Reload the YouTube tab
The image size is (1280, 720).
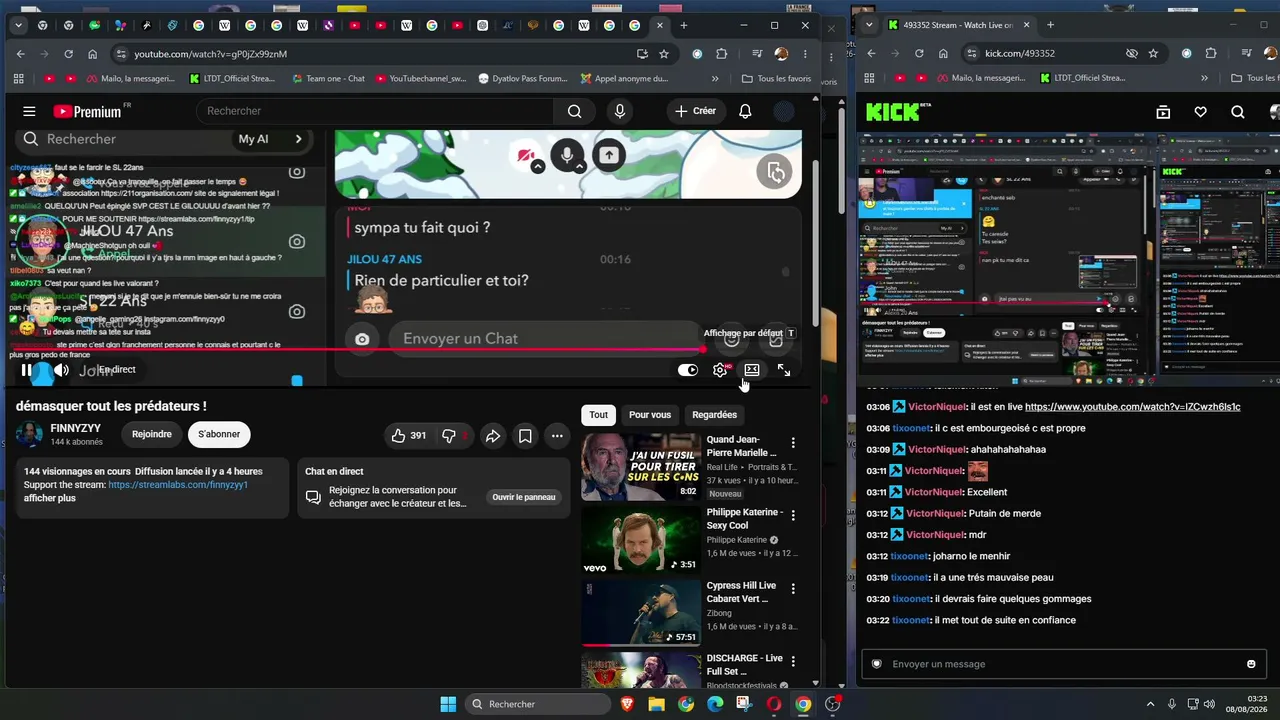(68, 54)
